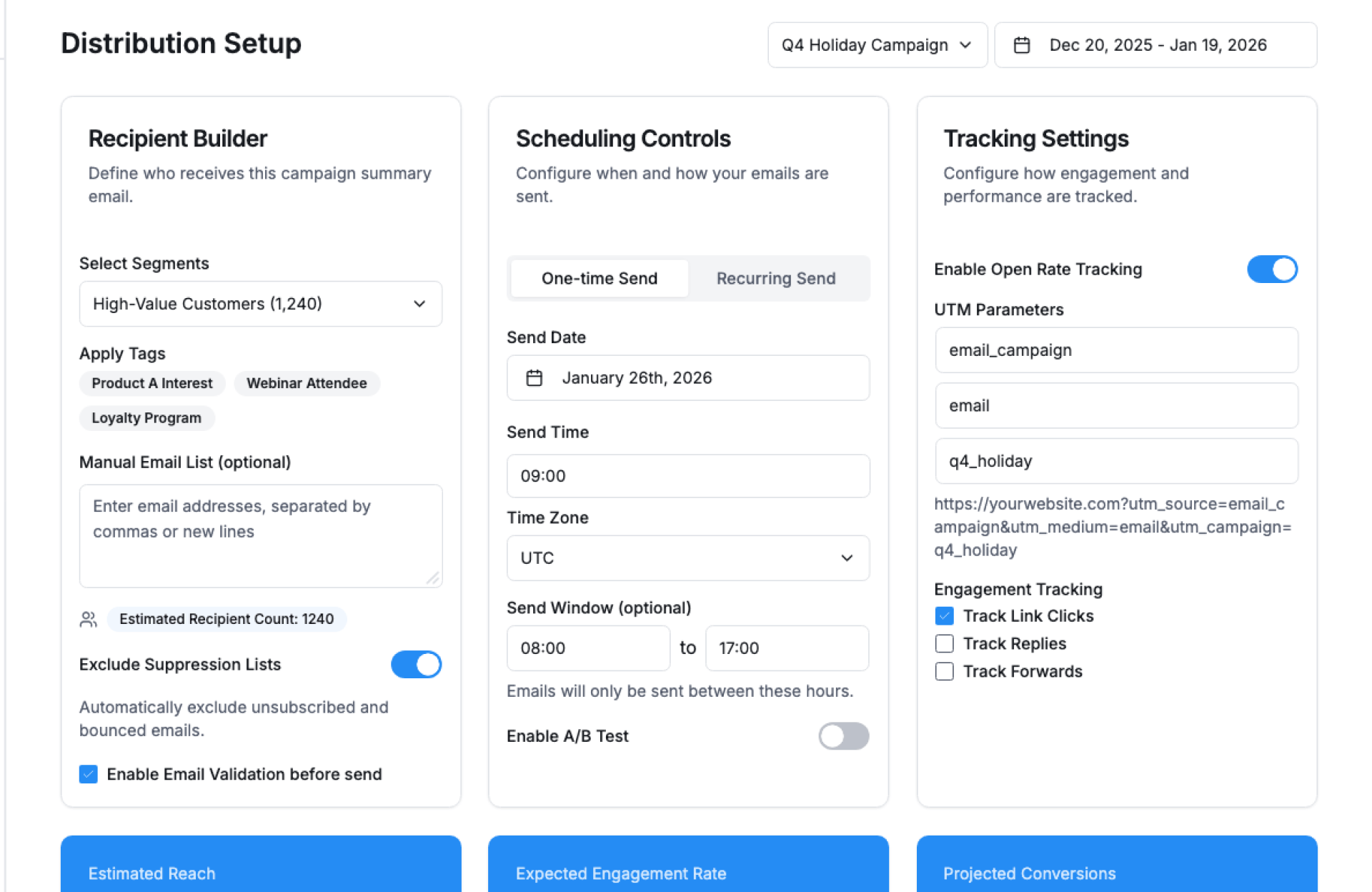Uncheck Enable Email Validation before send
The image size is (1372, 892).
(x=89, y=774)
